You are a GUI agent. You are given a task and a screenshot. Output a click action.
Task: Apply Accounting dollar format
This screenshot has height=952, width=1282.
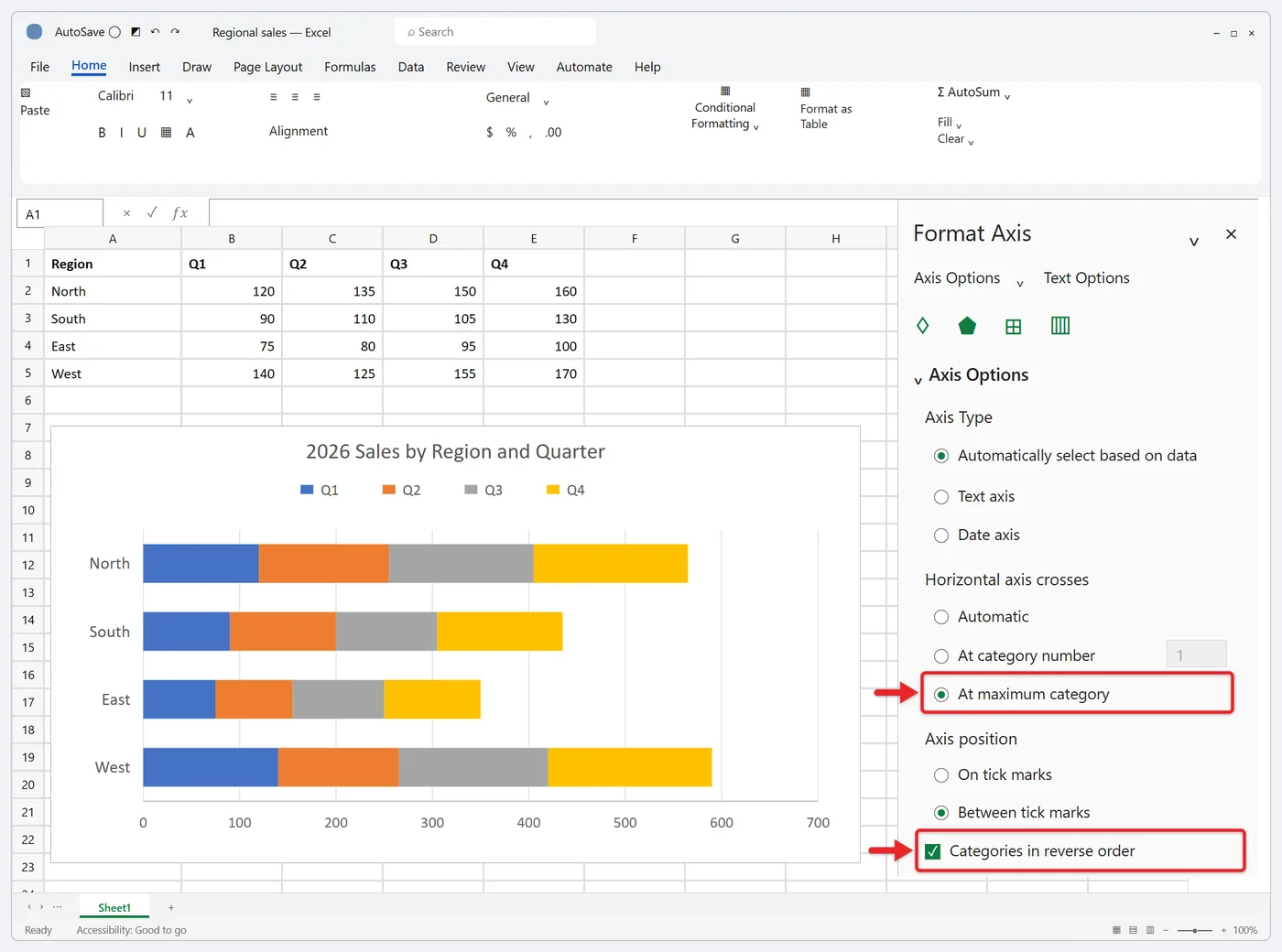(x=490, y=133)
